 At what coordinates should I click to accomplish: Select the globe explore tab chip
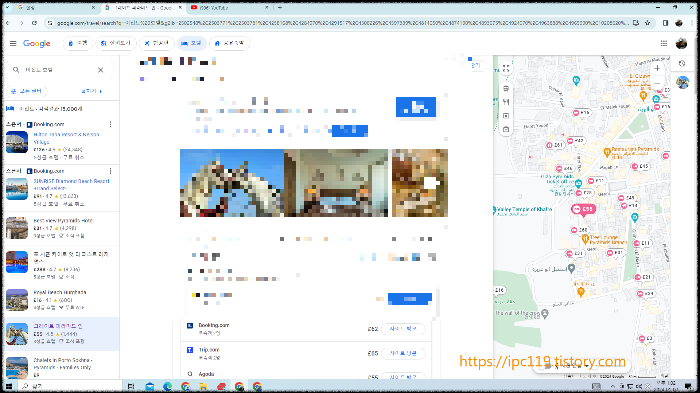coord(116,43)
